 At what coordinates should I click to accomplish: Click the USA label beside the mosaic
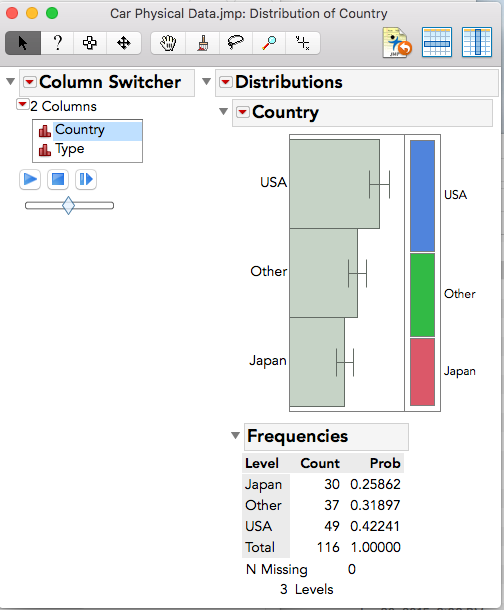click(455, 195)
